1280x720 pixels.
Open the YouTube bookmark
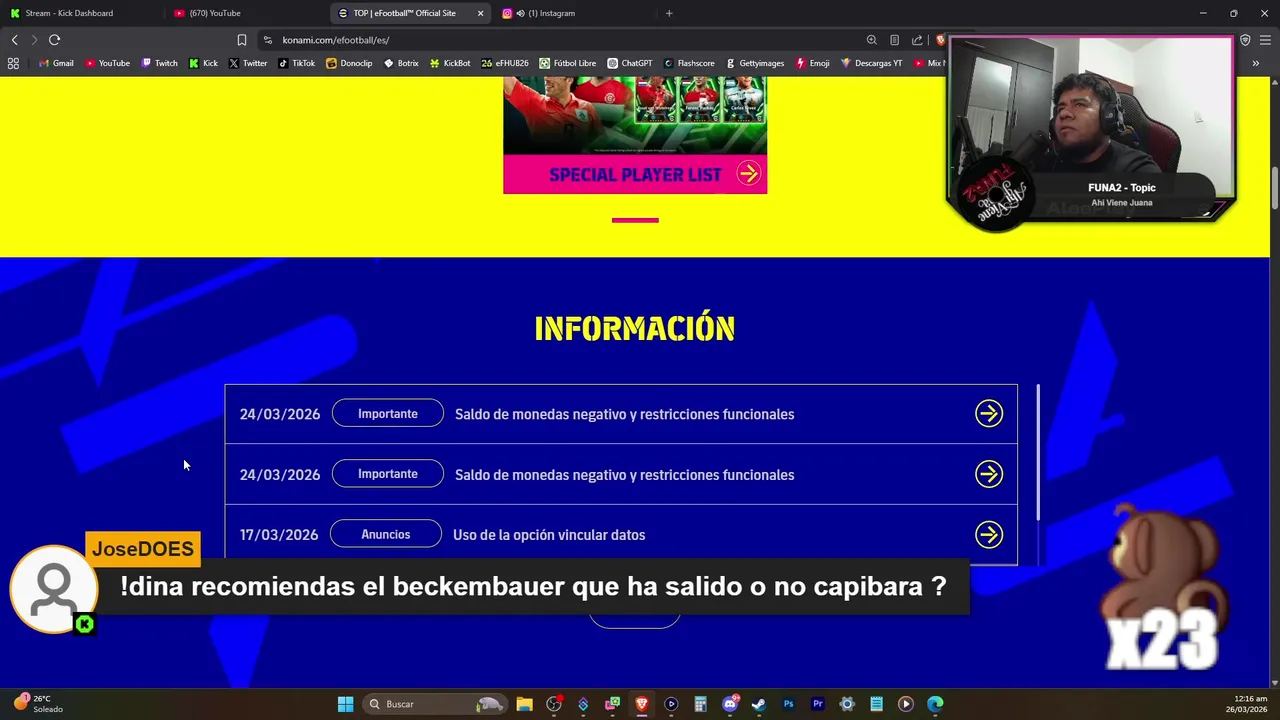click(x=107, y=63)
